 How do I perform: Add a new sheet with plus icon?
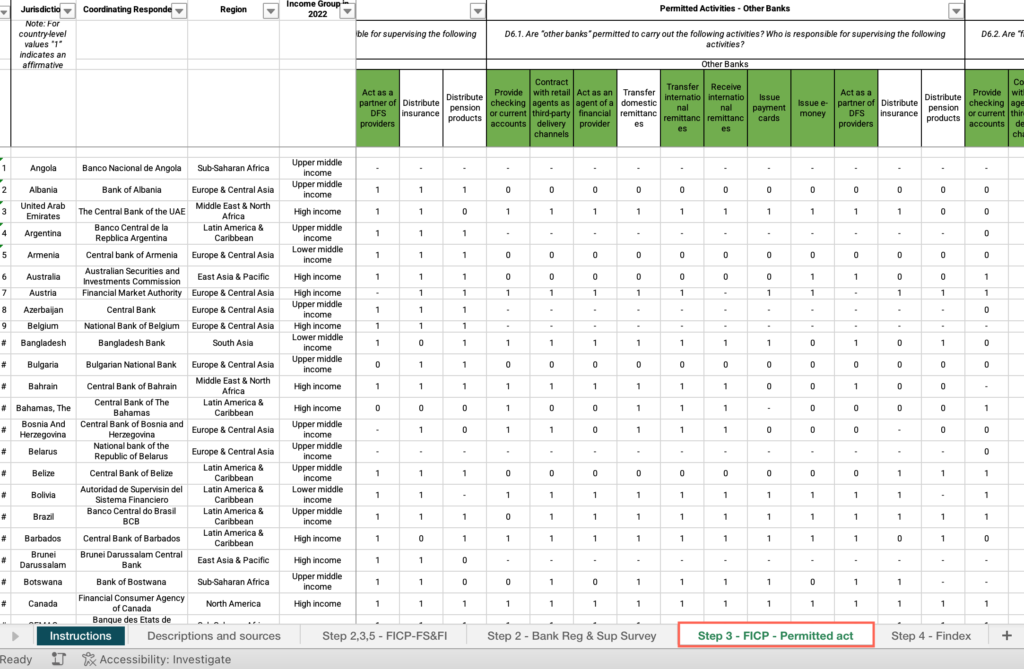pyautogui.click(x=1006, y=636)
